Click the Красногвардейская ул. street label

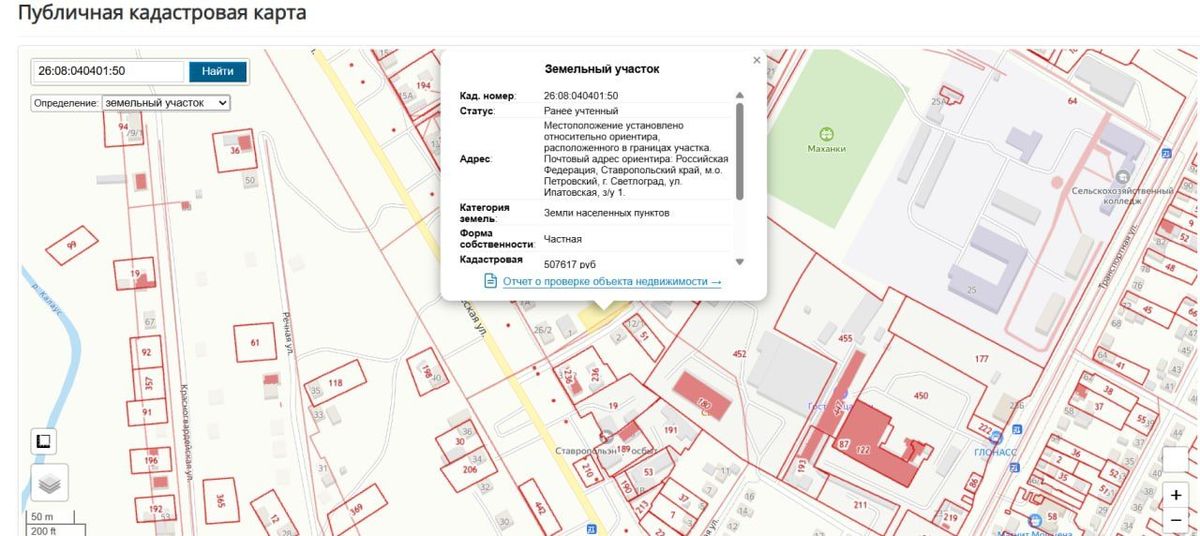[186, 433]
